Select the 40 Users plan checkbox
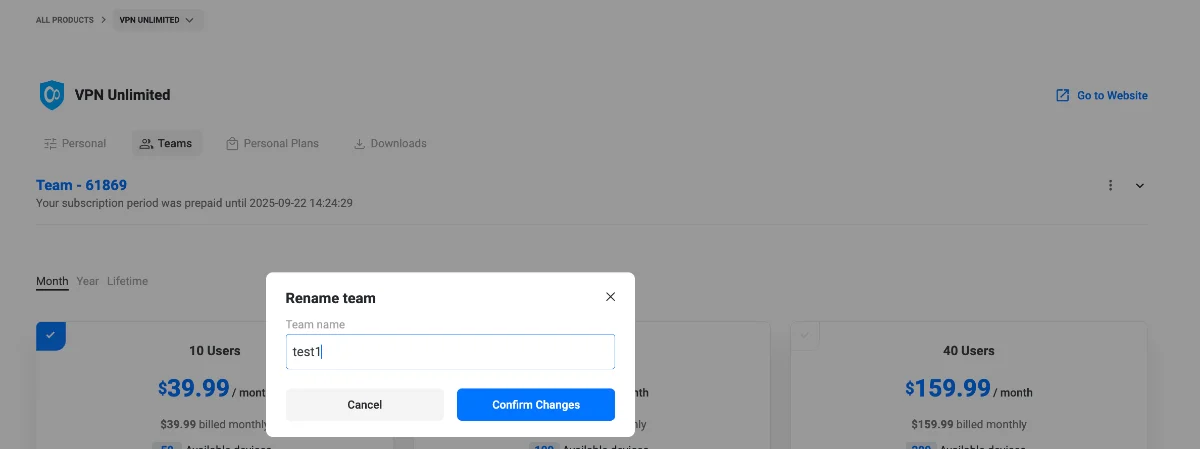This screenshot has width=1200, height=449. coord(805,335)
